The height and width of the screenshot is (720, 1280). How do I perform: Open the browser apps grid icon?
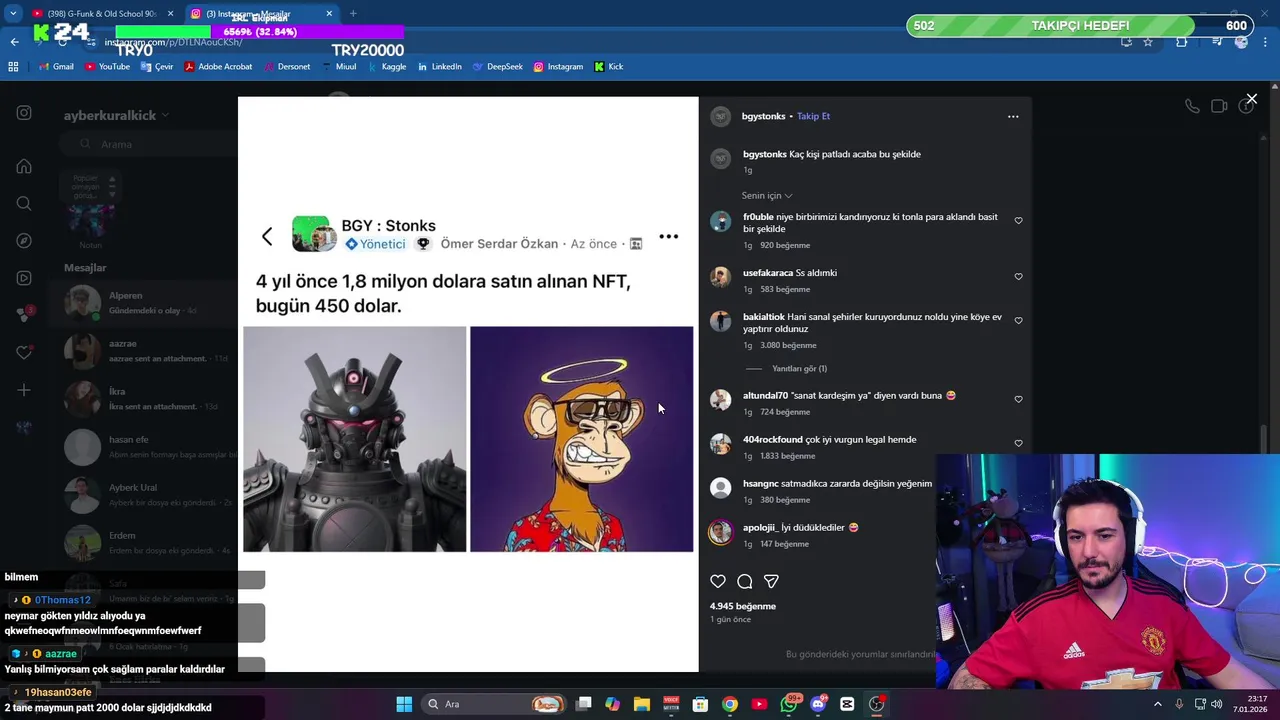pyautogui.click(x=13, y=67)
